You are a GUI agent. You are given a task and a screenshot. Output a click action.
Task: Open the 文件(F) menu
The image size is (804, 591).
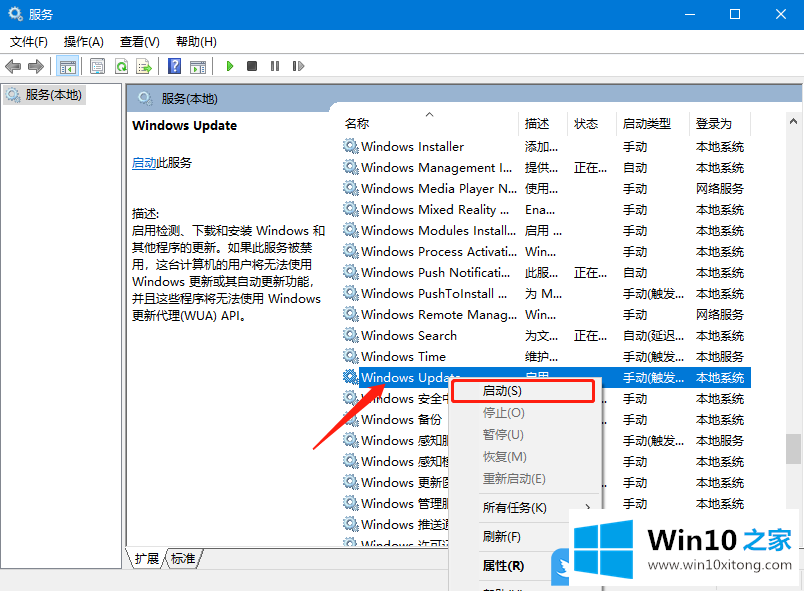[x=29, y=42]
